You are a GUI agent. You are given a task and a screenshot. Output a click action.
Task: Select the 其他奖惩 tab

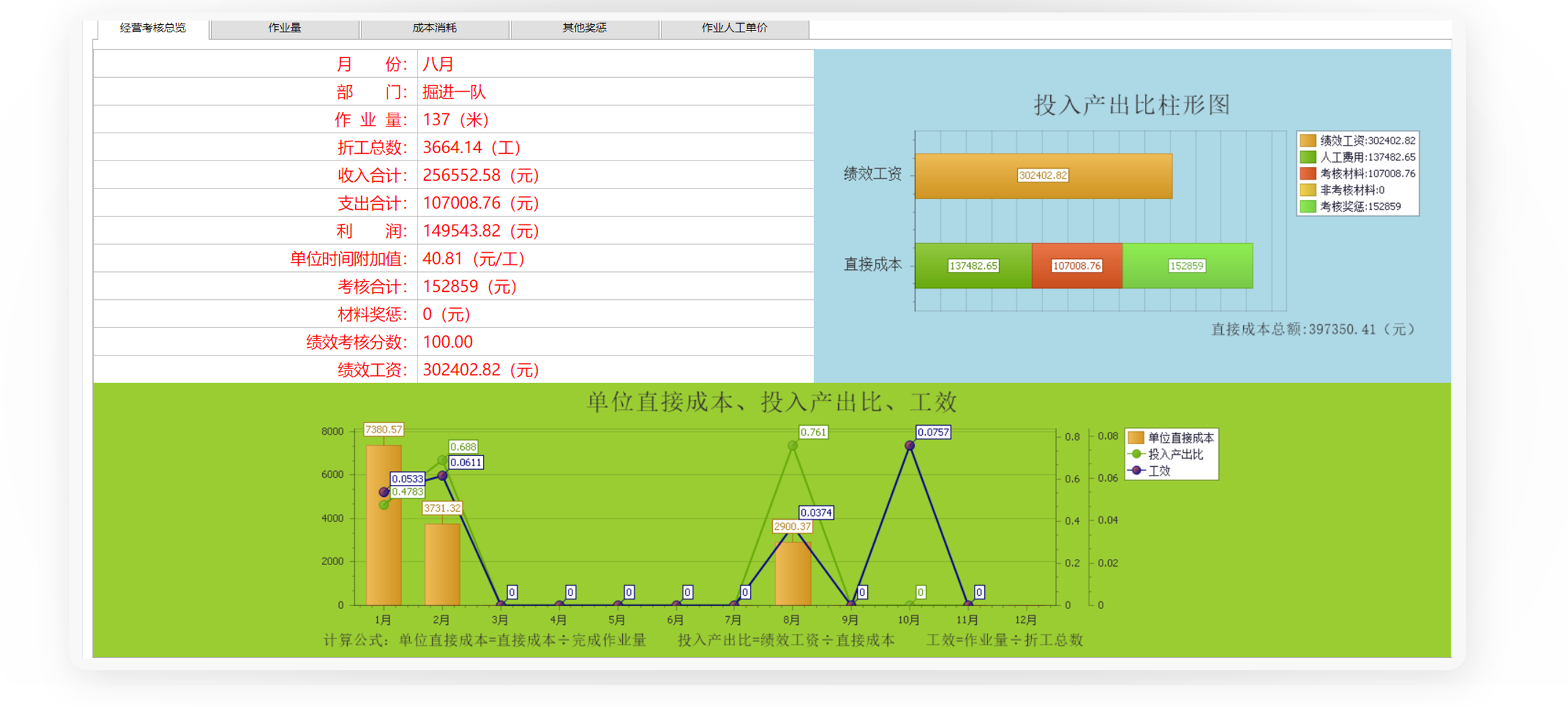(x=584, y=28)
